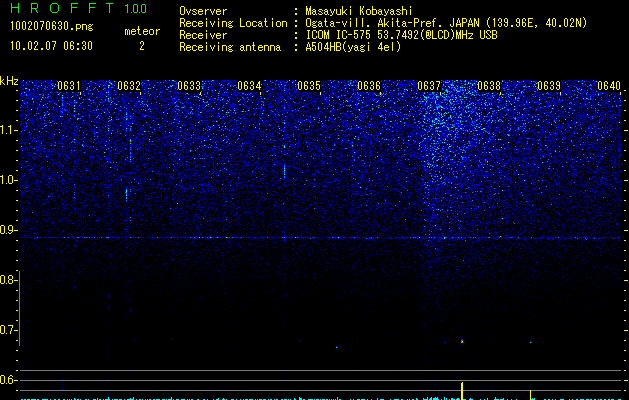Click the bright meteor echo dot near 0.68 kHz
The height and width of the screenshot is (400, 629).
pos(462,341)
